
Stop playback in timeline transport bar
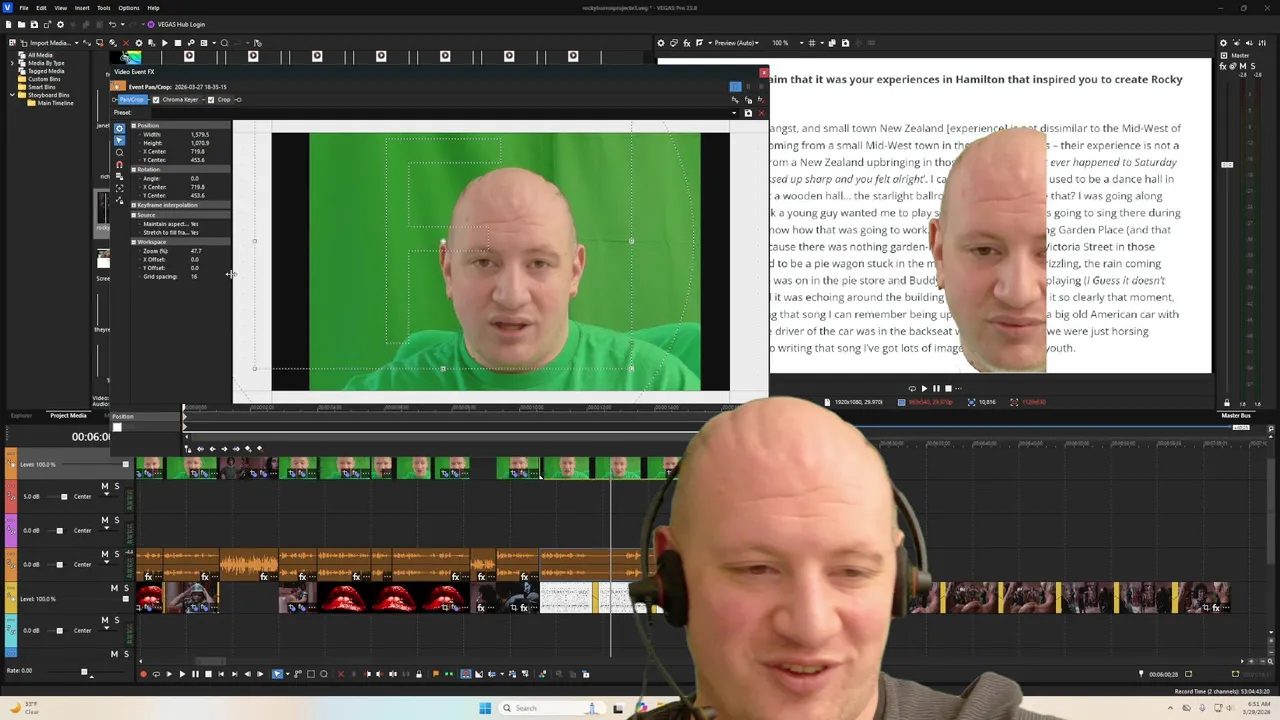208,674
